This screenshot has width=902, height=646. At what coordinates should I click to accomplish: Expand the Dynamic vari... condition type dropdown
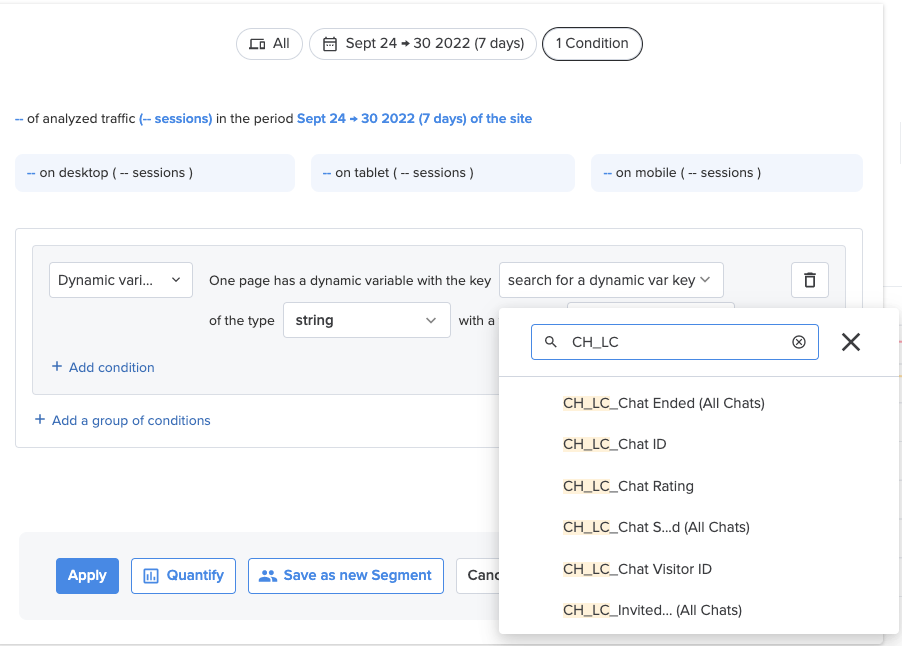[x=121, y=280]
